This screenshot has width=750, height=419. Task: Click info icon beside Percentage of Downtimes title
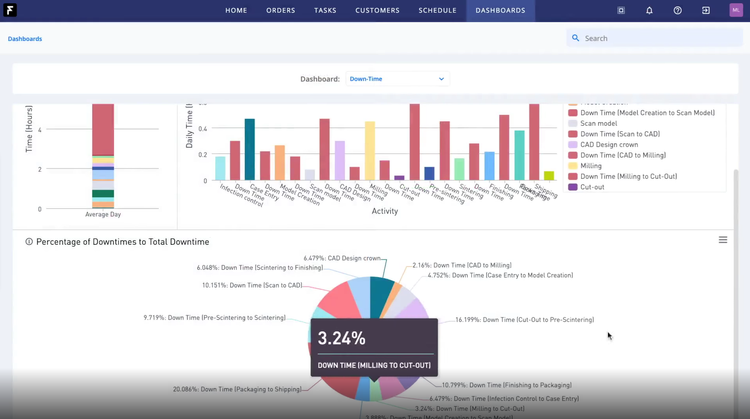tap(29, 242)
